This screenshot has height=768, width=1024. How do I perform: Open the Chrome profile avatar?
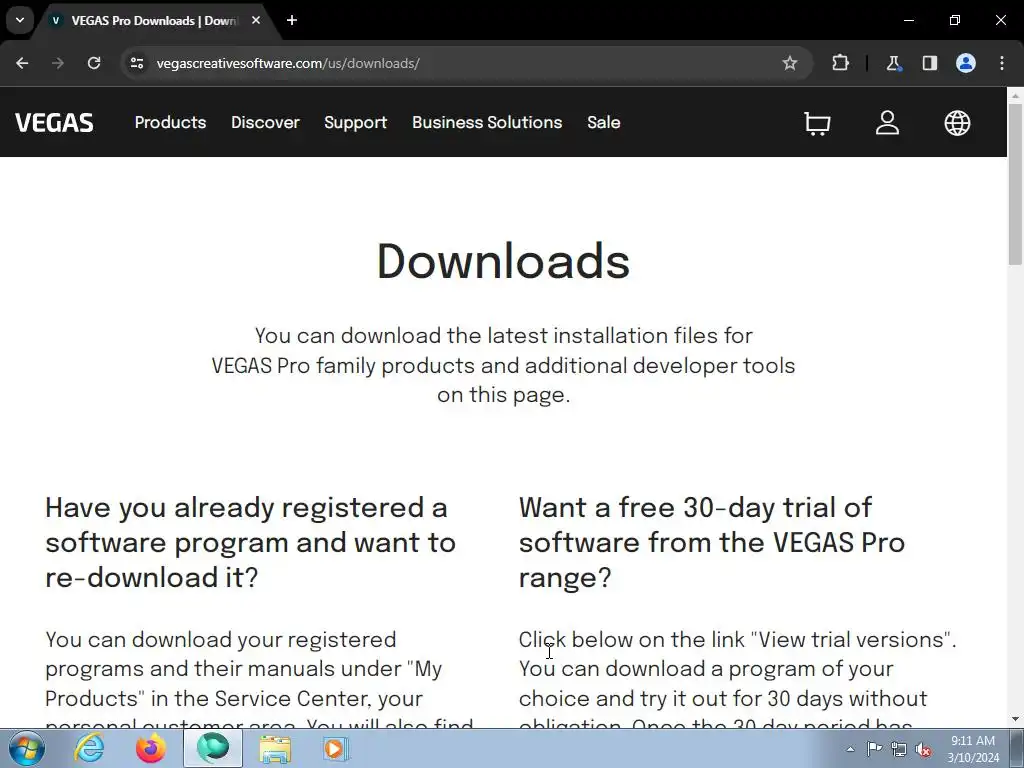tap(966, 63)
